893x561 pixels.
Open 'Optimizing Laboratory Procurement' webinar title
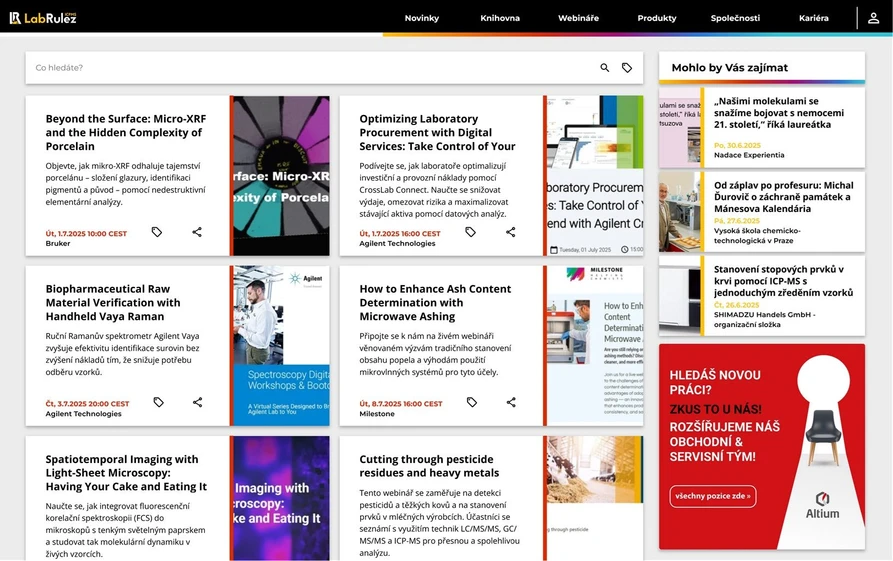437,132
